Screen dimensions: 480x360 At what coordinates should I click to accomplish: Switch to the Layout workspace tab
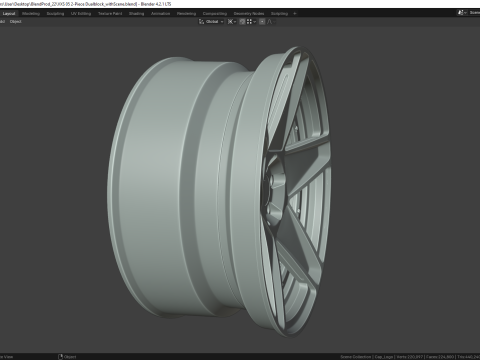[x=9, y=14]
